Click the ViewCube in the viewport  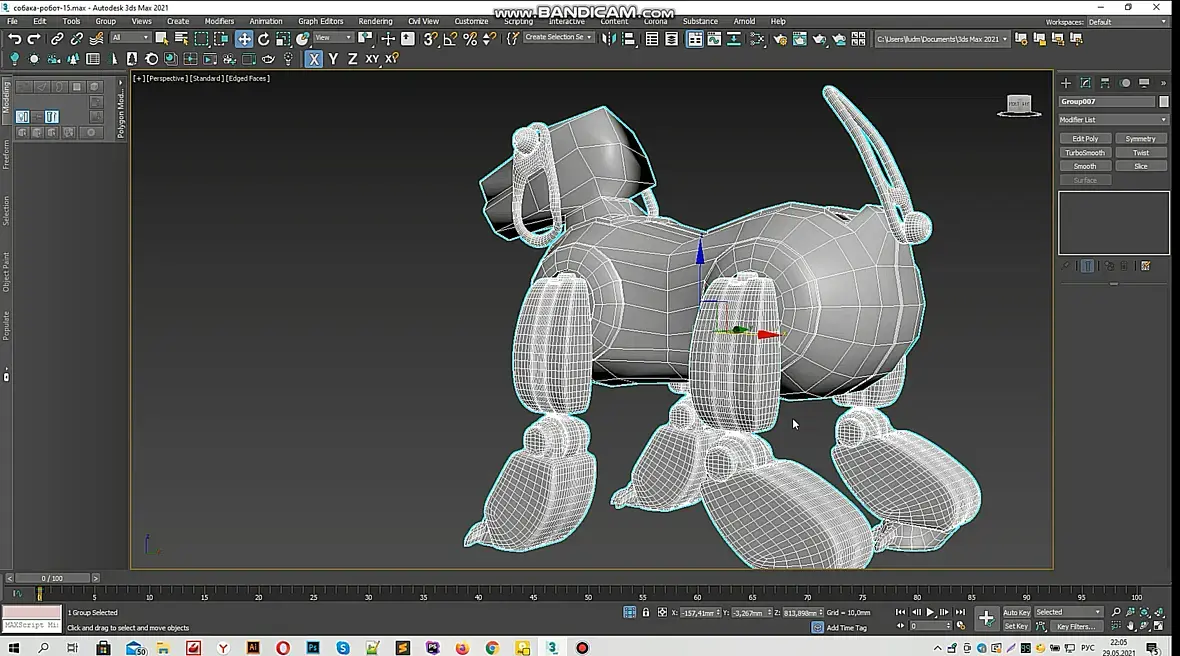tap(1019, 105)
